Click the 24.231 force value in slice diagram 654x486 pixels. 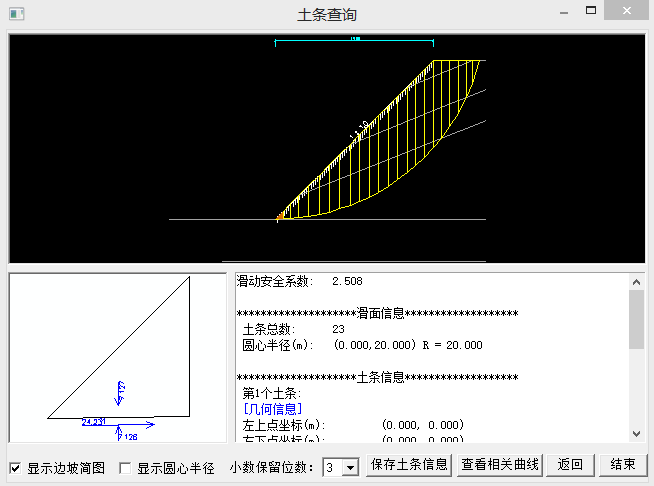tap(93, 422)
